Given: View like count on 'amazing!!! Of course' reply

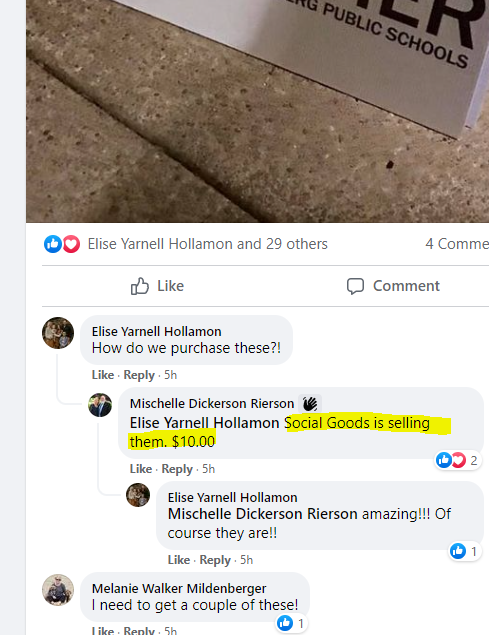Looking at the screenshot, I should [465, 551].
